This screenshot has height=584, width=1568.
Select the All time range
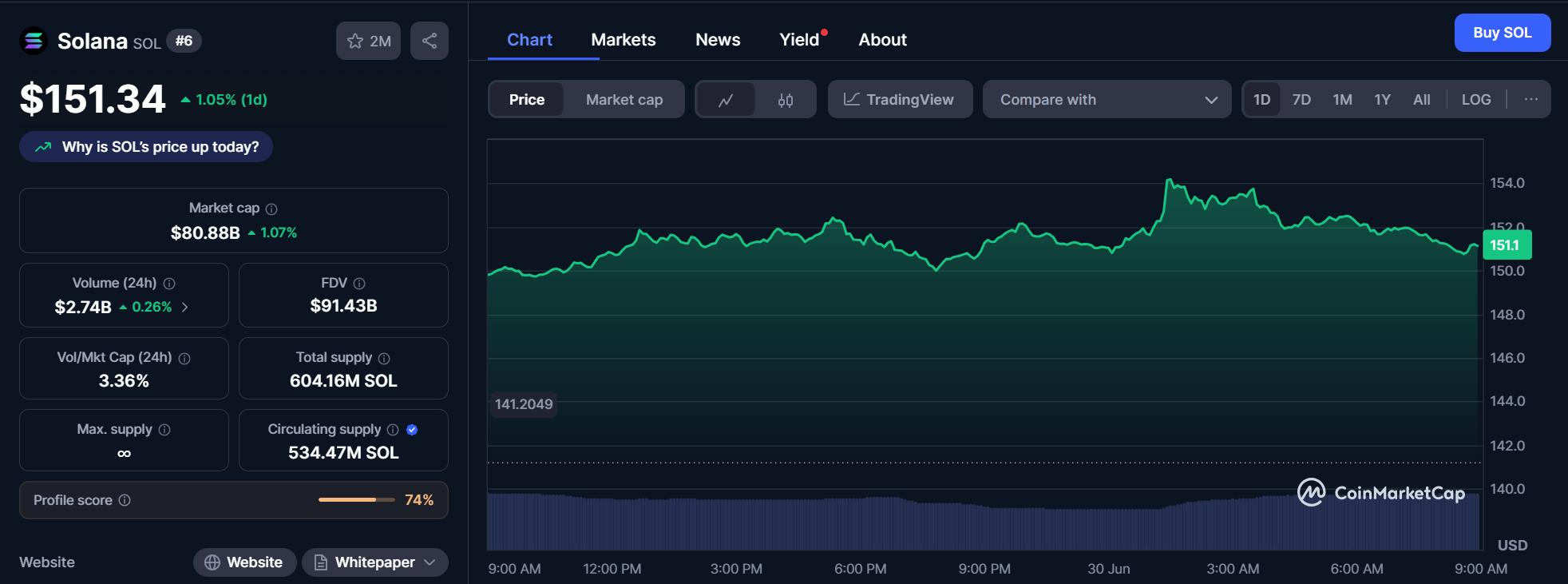click(x=1422, y=100)
